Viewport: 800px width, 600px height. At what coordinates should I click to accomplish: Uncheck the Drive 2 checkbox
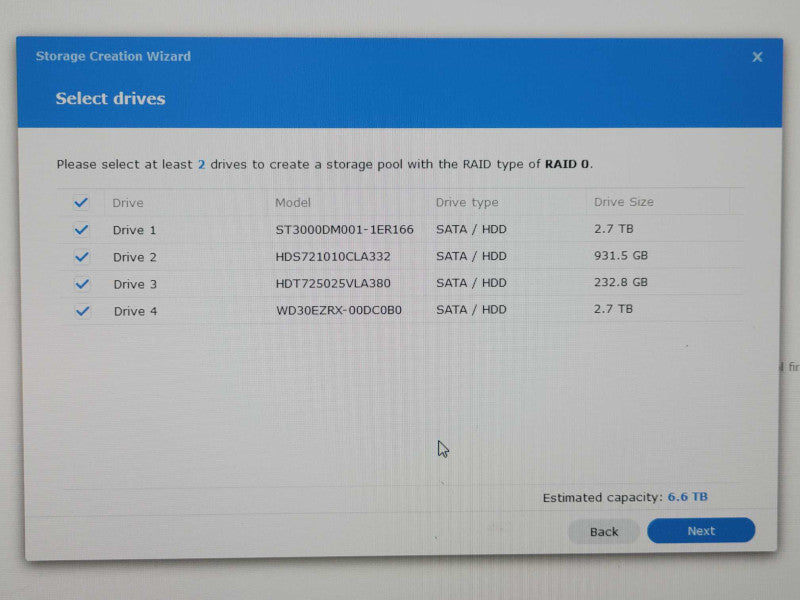tap(82, 257)
